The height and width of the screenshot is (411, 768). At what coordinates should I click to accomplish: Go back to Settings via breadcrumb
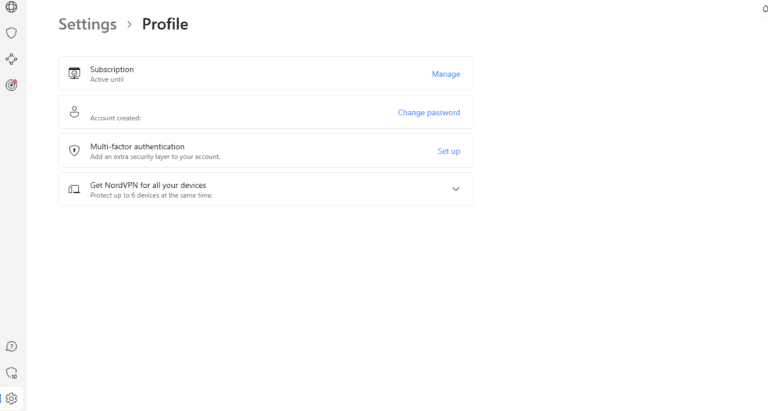click(x=85, y=24)
